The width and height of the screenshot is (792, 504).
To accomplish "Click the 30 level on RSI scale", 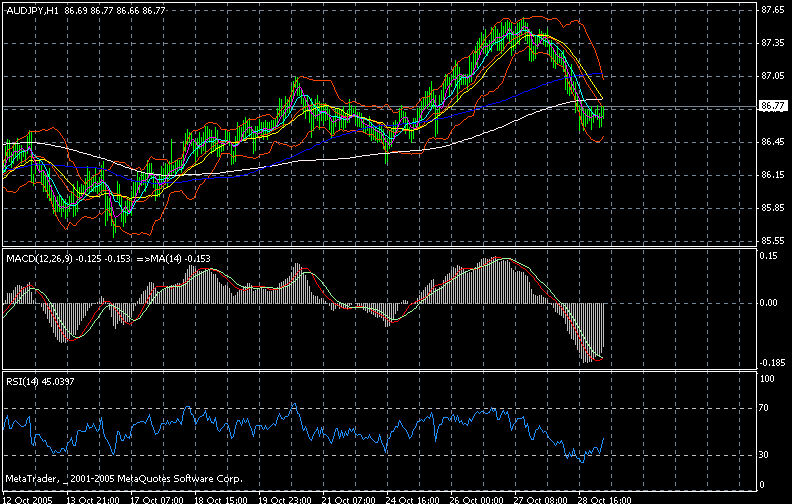I will point(765,455).
